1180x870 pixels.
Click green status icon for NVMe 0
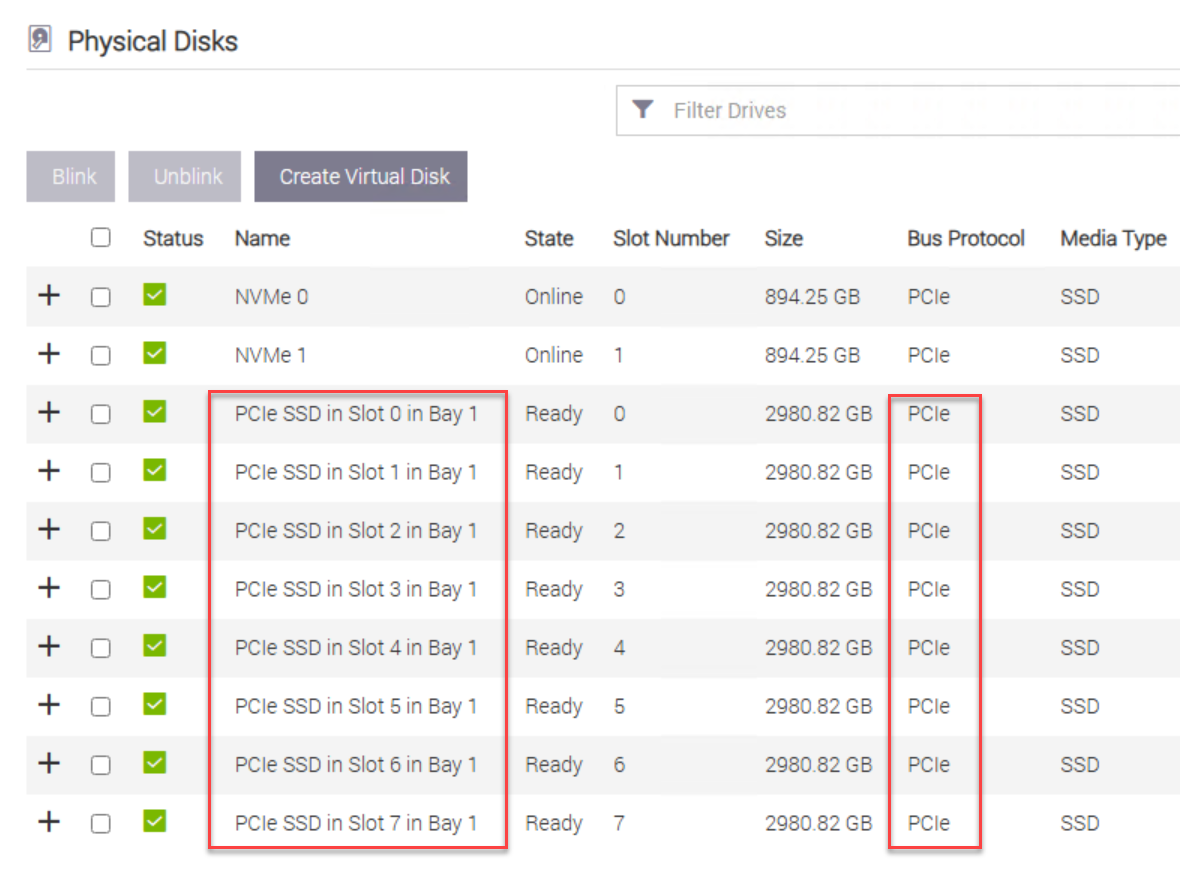[x=155, y=296]
